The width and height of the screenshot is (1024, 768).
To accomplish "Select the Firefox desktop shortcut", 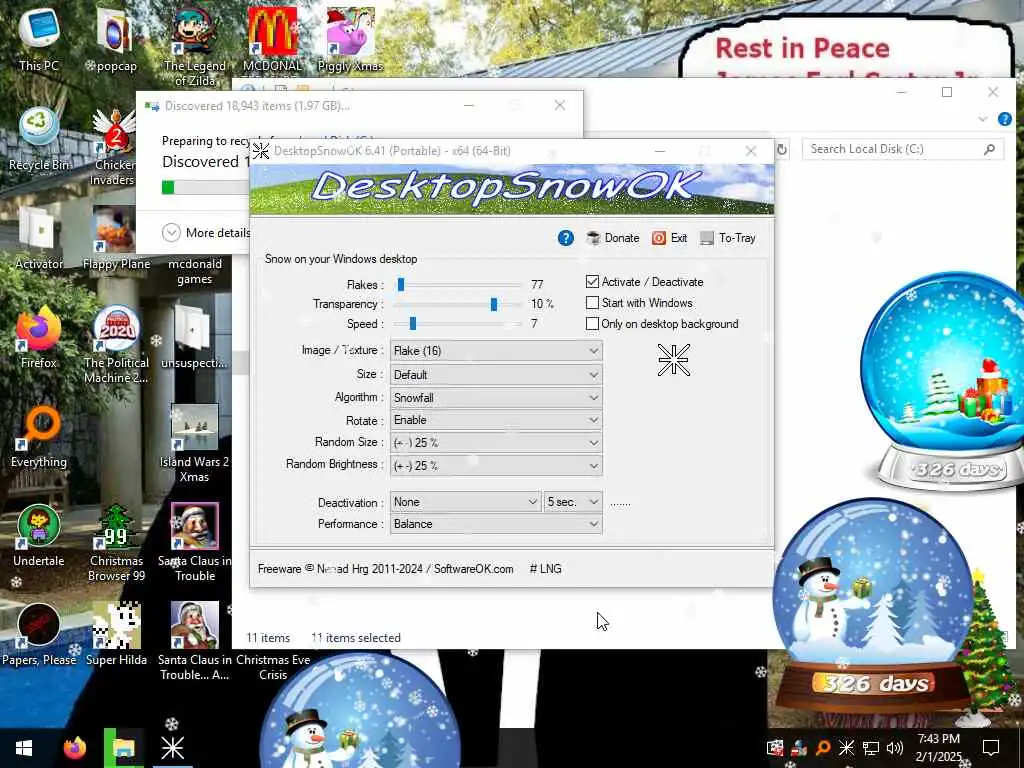I will tap(39, 337).
